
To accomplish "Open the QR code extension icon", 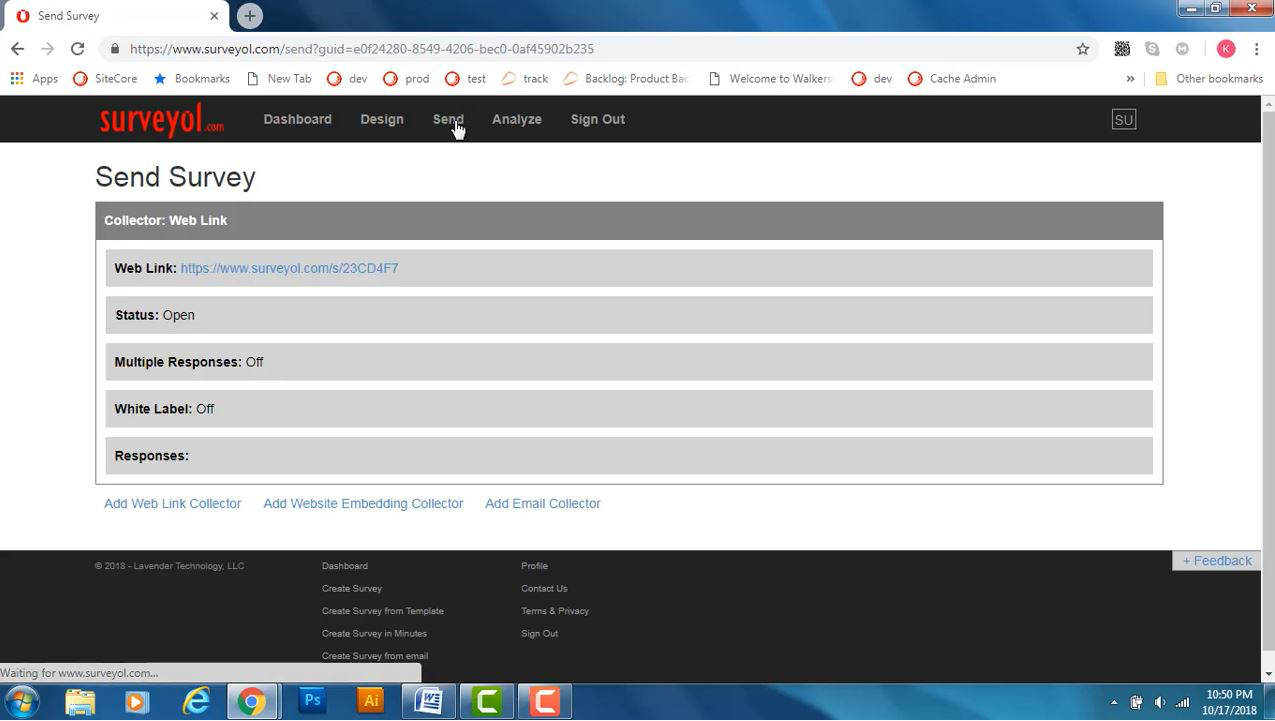I will pos(1122,49).
